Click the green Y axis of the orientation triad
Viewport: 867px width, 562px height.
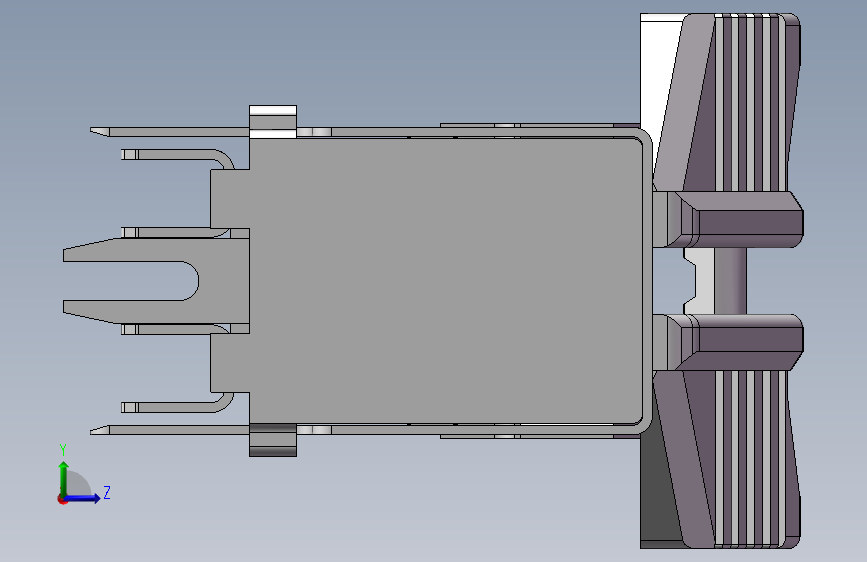point(64,479)
